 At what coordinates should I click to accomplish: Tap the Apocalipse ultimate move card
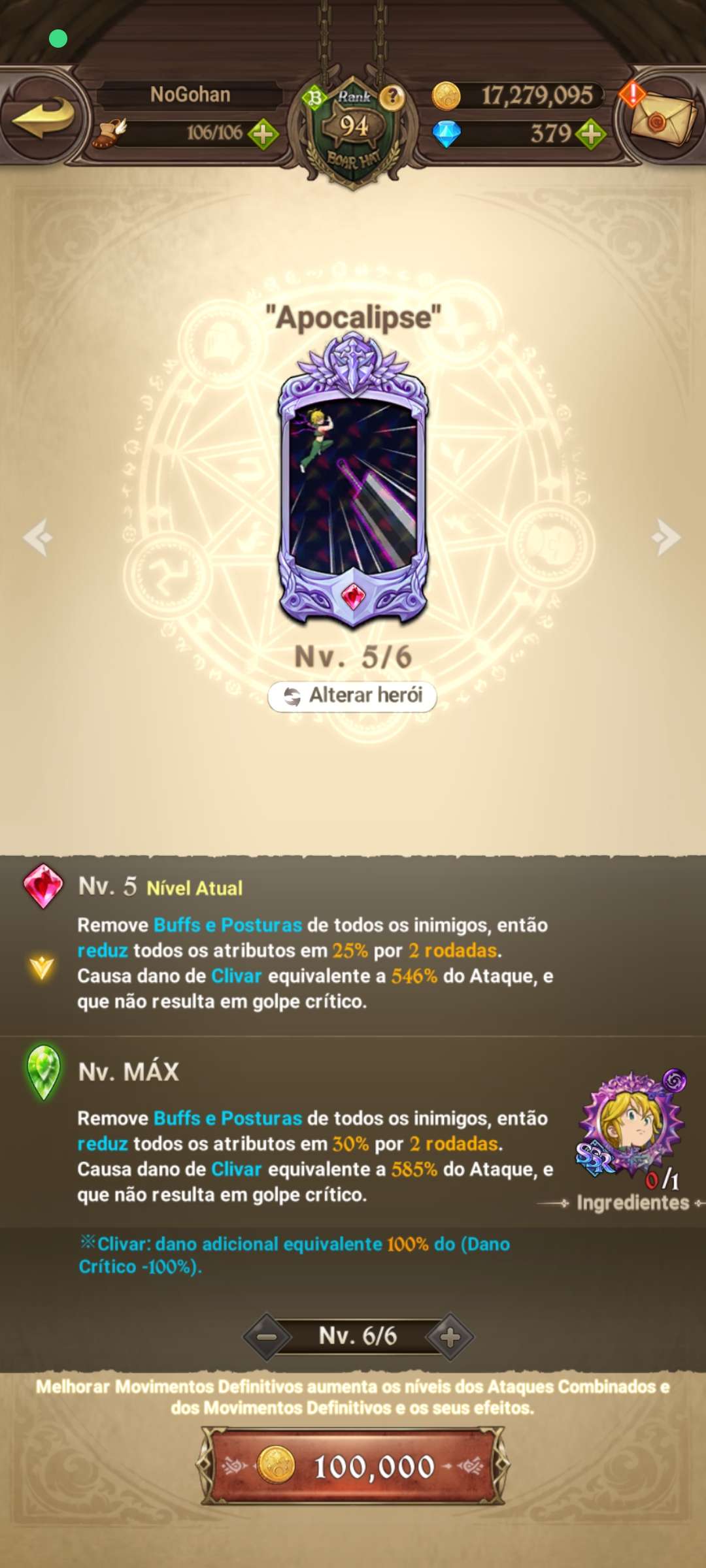[x=354, y=480]
